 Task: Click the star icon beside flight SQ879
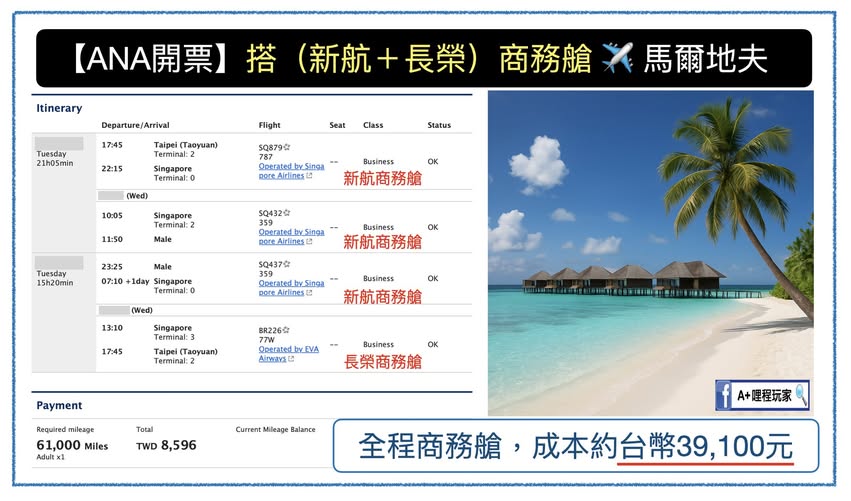(287, 147)
